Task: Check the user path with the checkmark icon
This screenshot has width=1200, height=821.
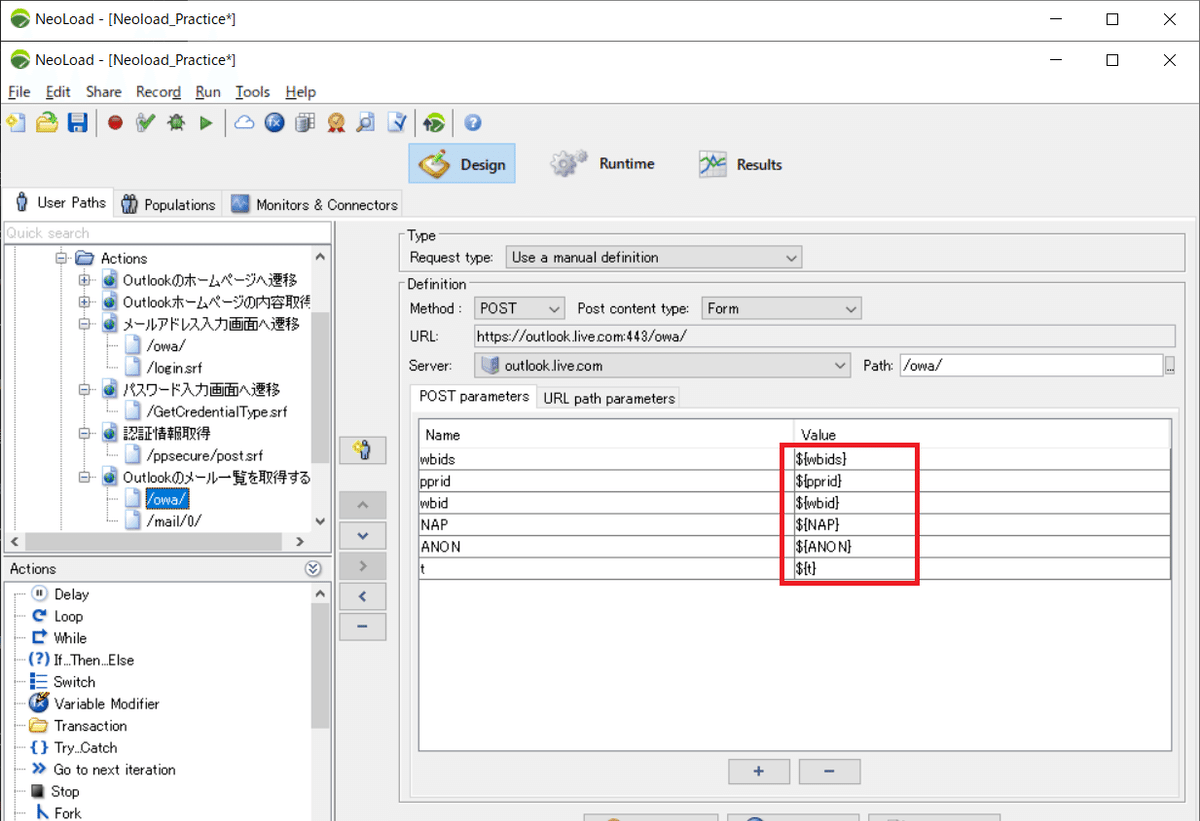Action: (x=146, y=122)
